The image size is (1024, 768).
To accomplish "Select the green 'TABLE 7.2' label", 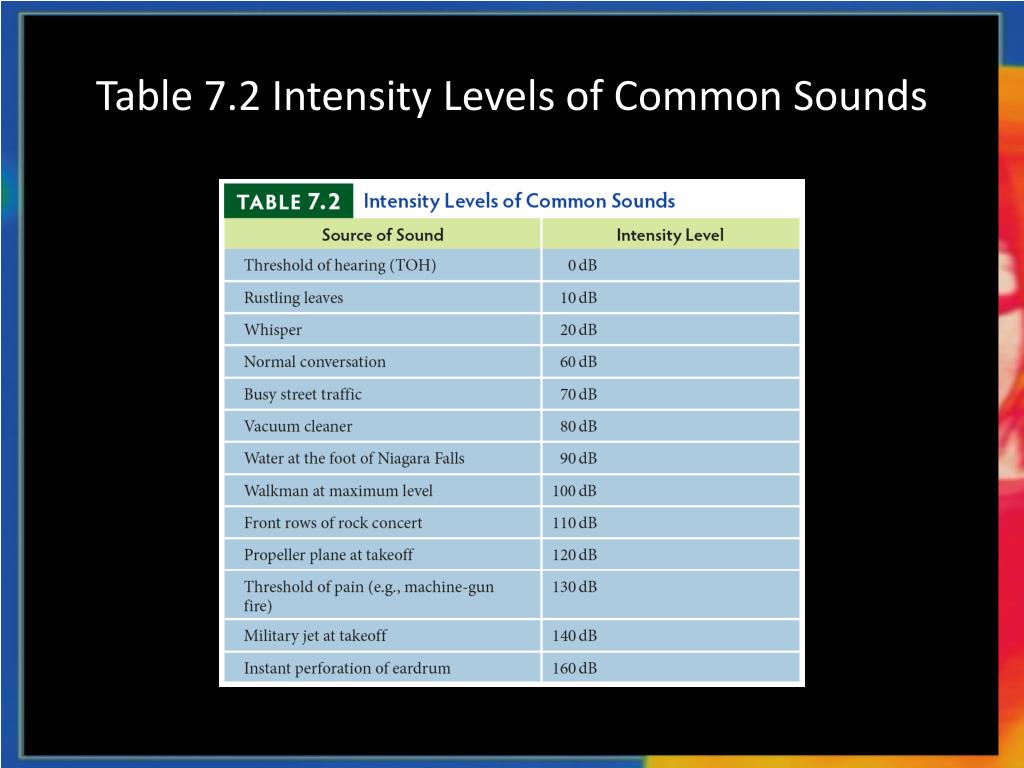I will (x=288, y=201).
